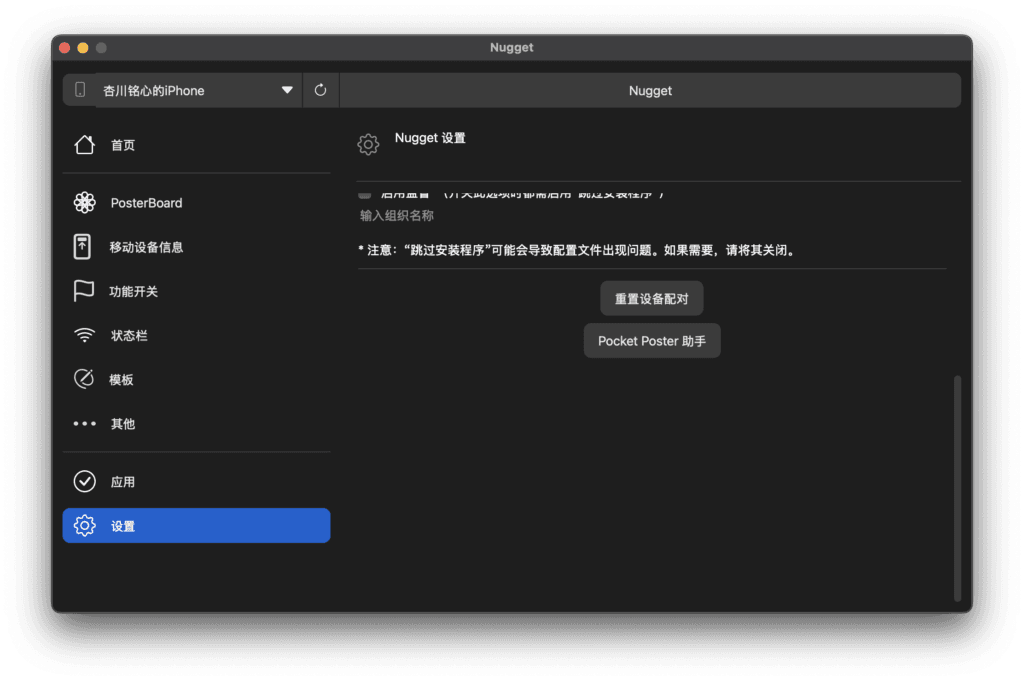Select the 状态栏 signal icon
The width and height of the screenshot is (1024, 681).
[x=85, y=335]
